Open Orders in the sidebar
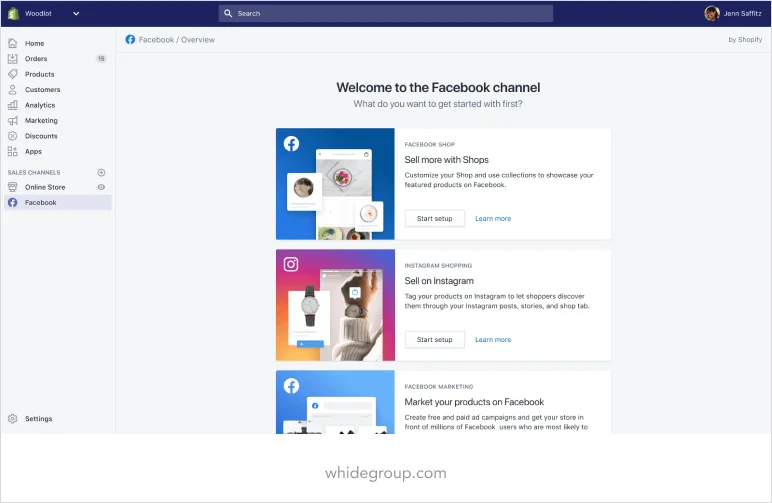This screenshot has height=503, width=772. pos(36,59)
